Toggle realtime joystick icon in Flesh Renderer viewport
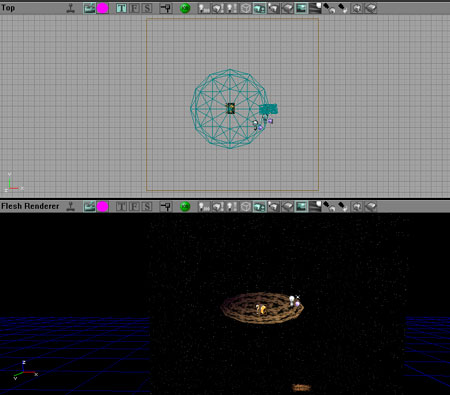 click(x=70, y=207)
